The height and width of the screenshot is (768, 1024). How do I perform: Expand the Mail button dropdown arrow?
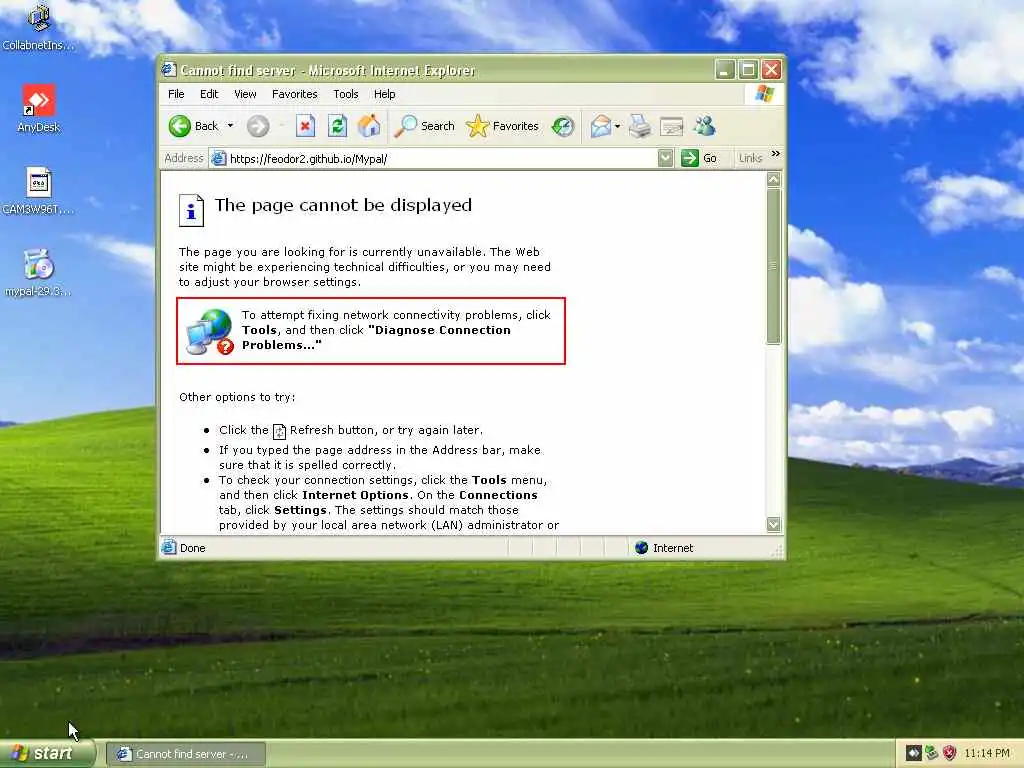tap(617, 126)
